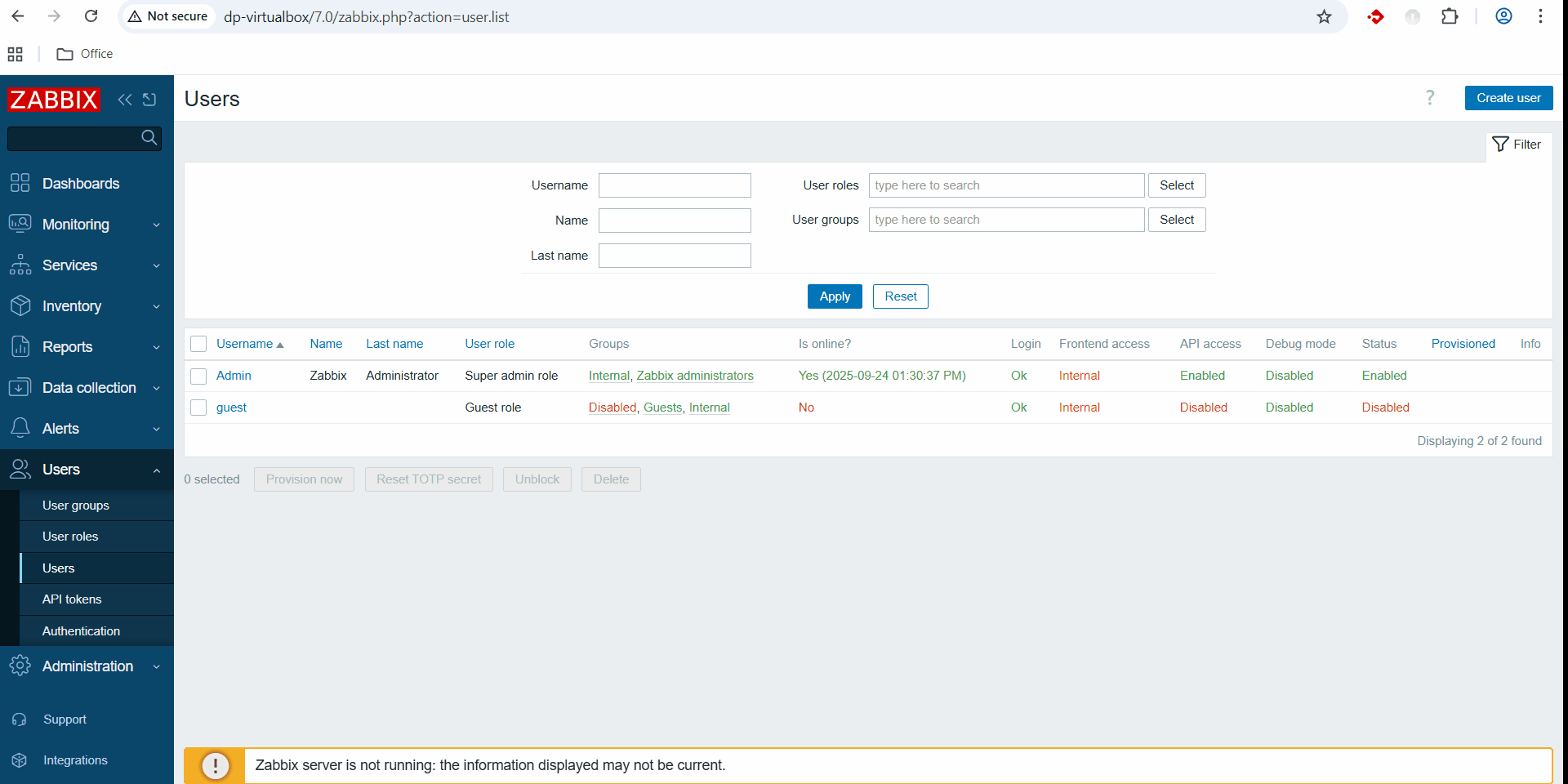Check the box for the Admin user
The height and width of the screenshot is (784, 1568).
(x=198, y=376)
